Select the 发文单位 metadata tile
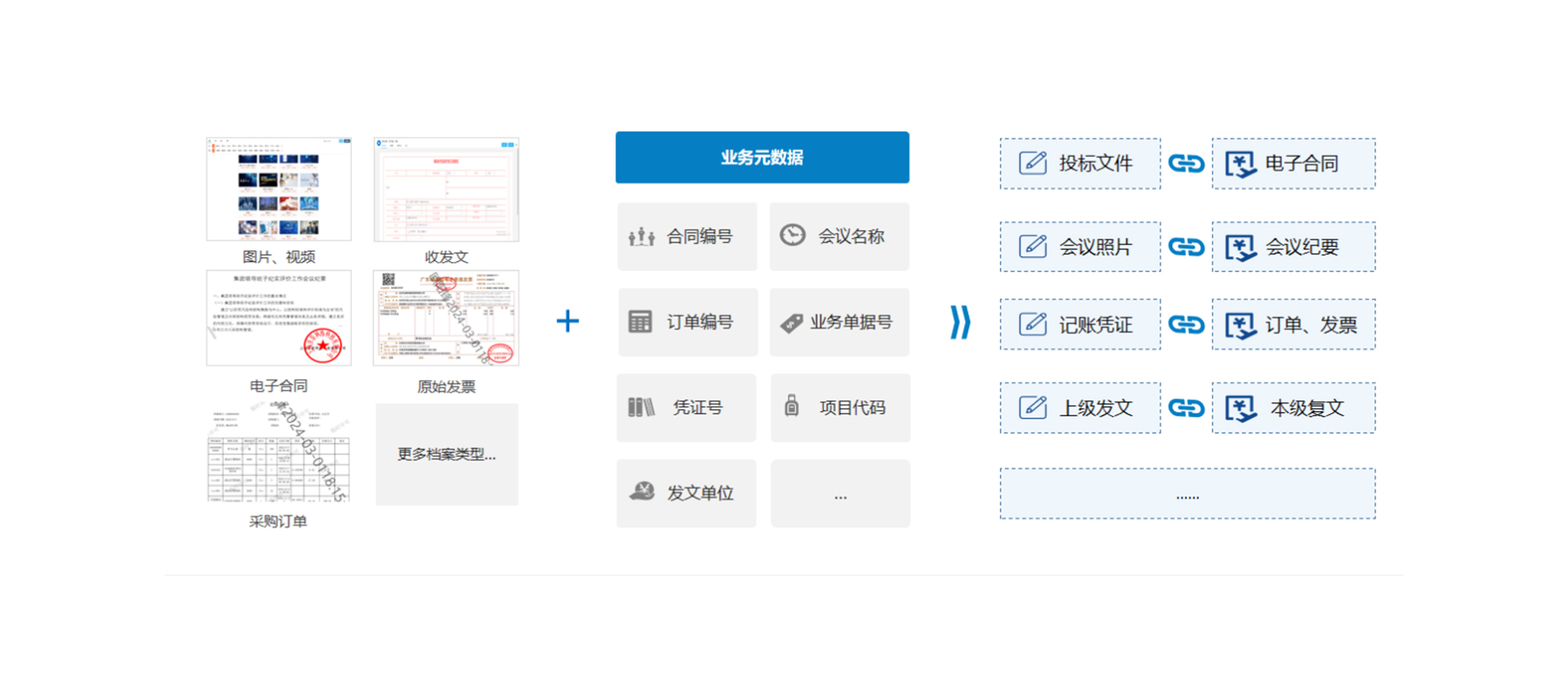Screen dimensions: 1568x689 pyautogui.click(x=686, y=493)
